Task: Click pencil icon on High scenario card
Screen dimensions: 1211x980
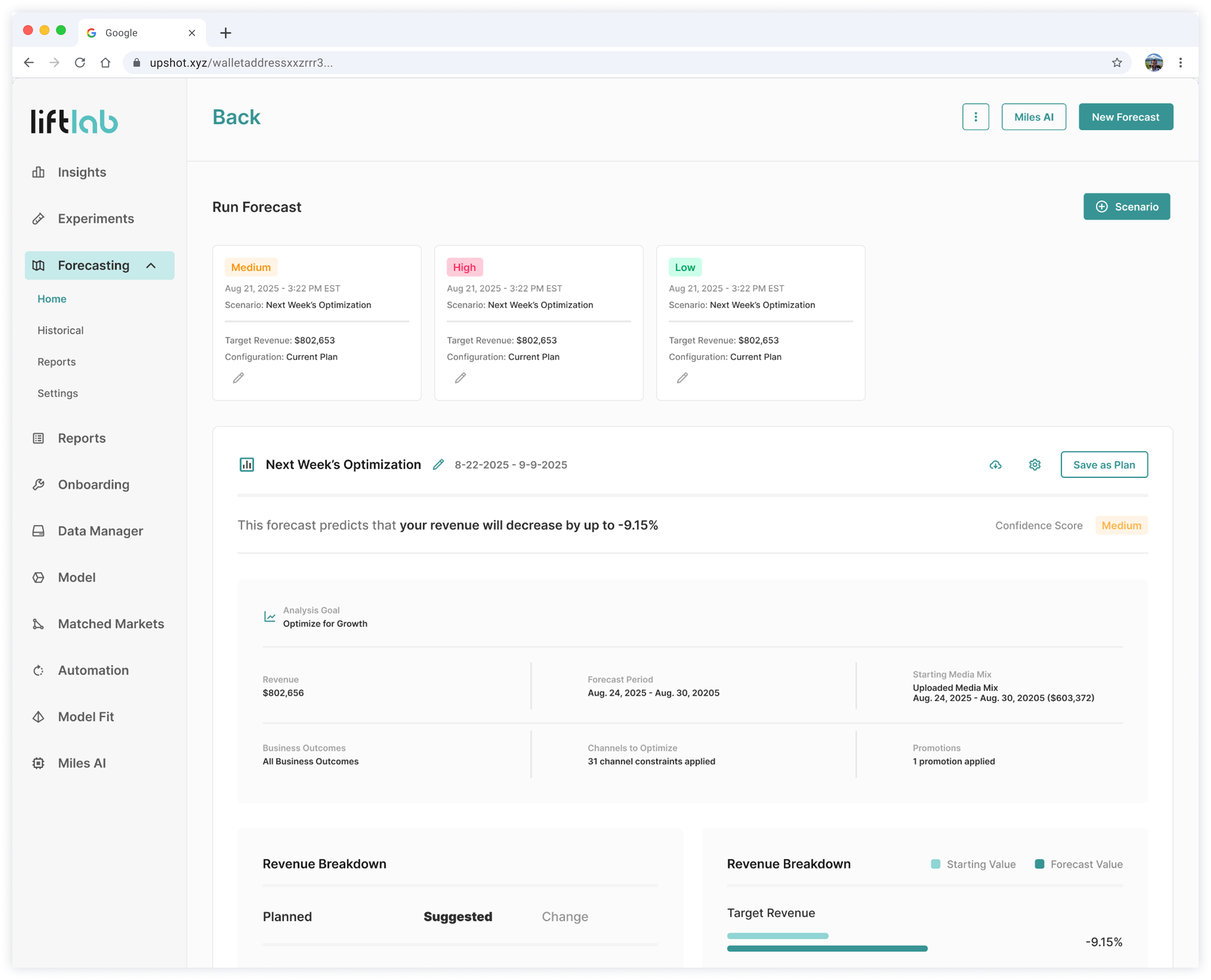Action: 460,378
